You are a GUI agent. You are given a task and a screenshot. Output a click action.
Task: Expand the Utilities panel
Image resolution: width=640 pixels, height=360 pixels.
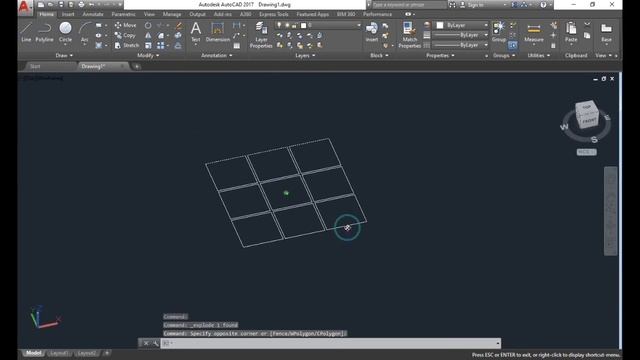pyautogui.click(x=538, y=56)
